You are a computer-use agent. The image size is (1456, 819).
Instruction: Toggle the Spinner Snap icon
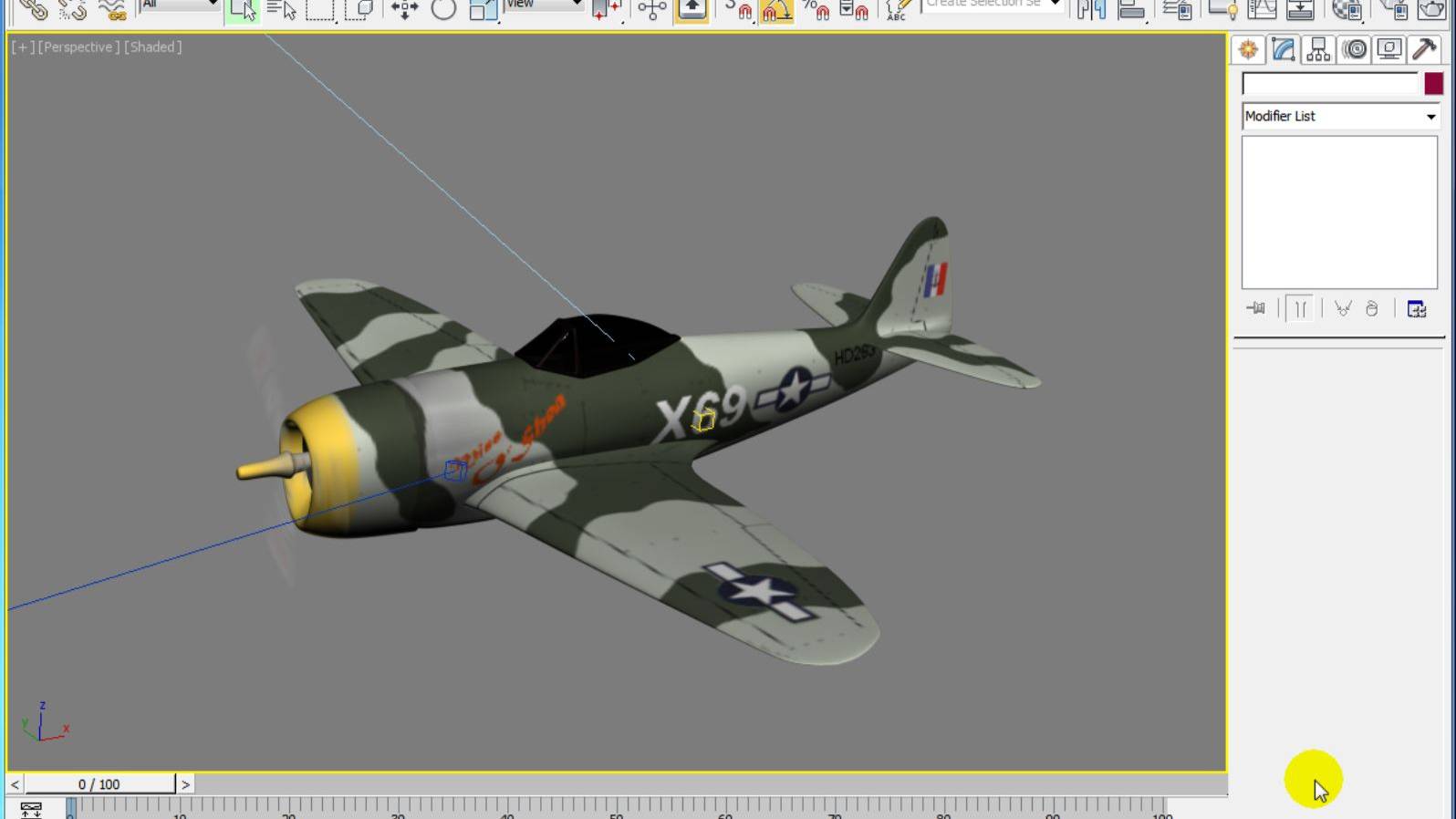854,9
